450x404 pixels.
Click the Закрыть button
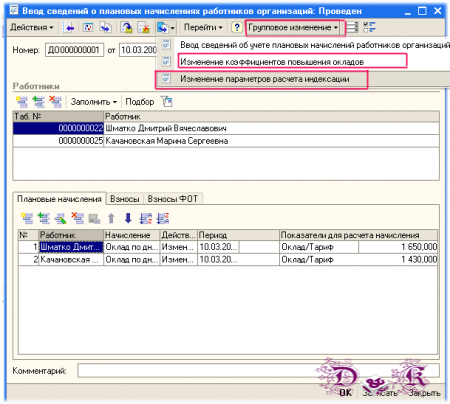tap(424, 393)
